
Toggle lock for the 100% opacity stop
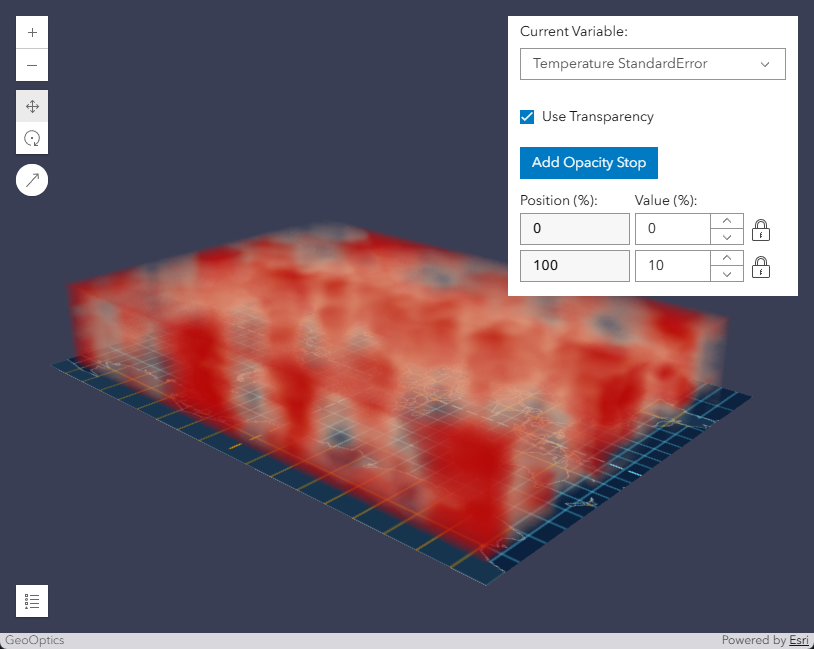[x=761, y=267]
